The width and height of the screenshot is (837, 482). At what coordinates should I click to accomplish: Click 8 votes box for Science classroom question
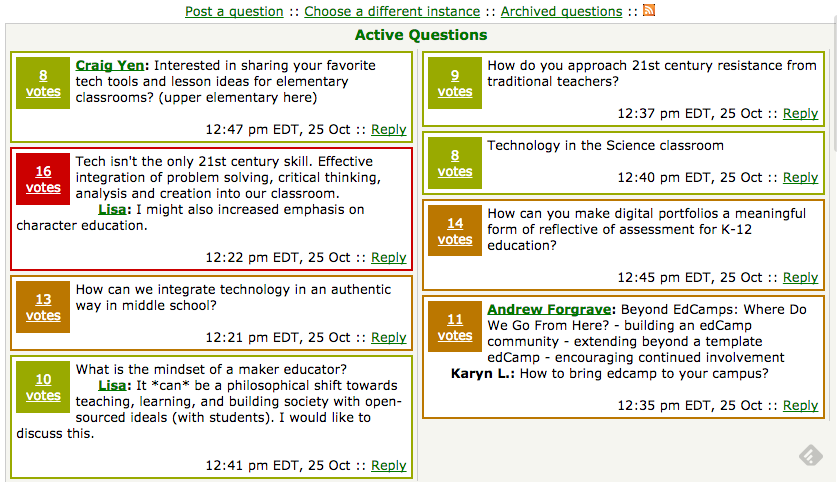point(455,163)
